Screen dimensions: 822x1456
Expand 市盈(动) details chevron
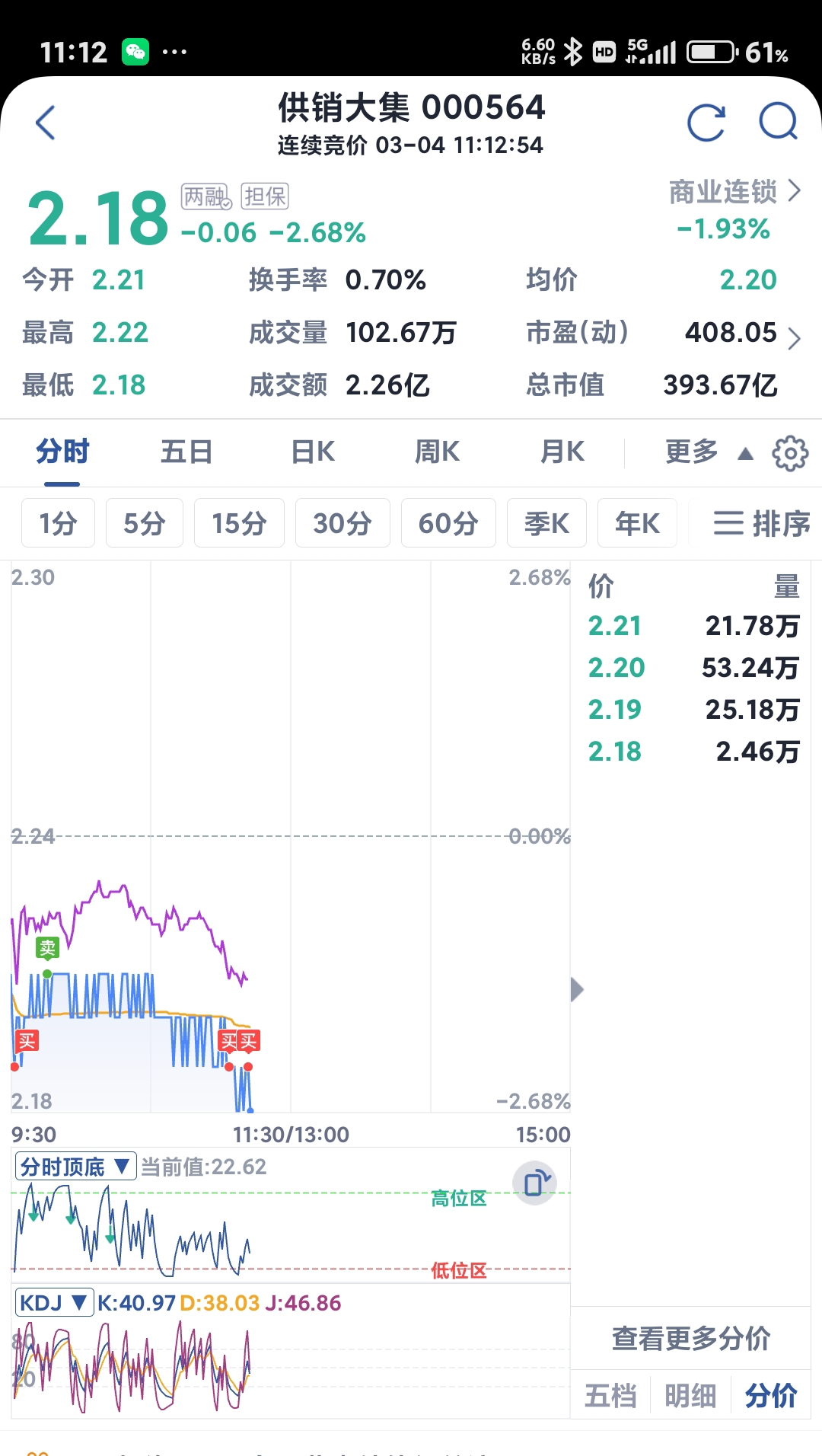794,337
